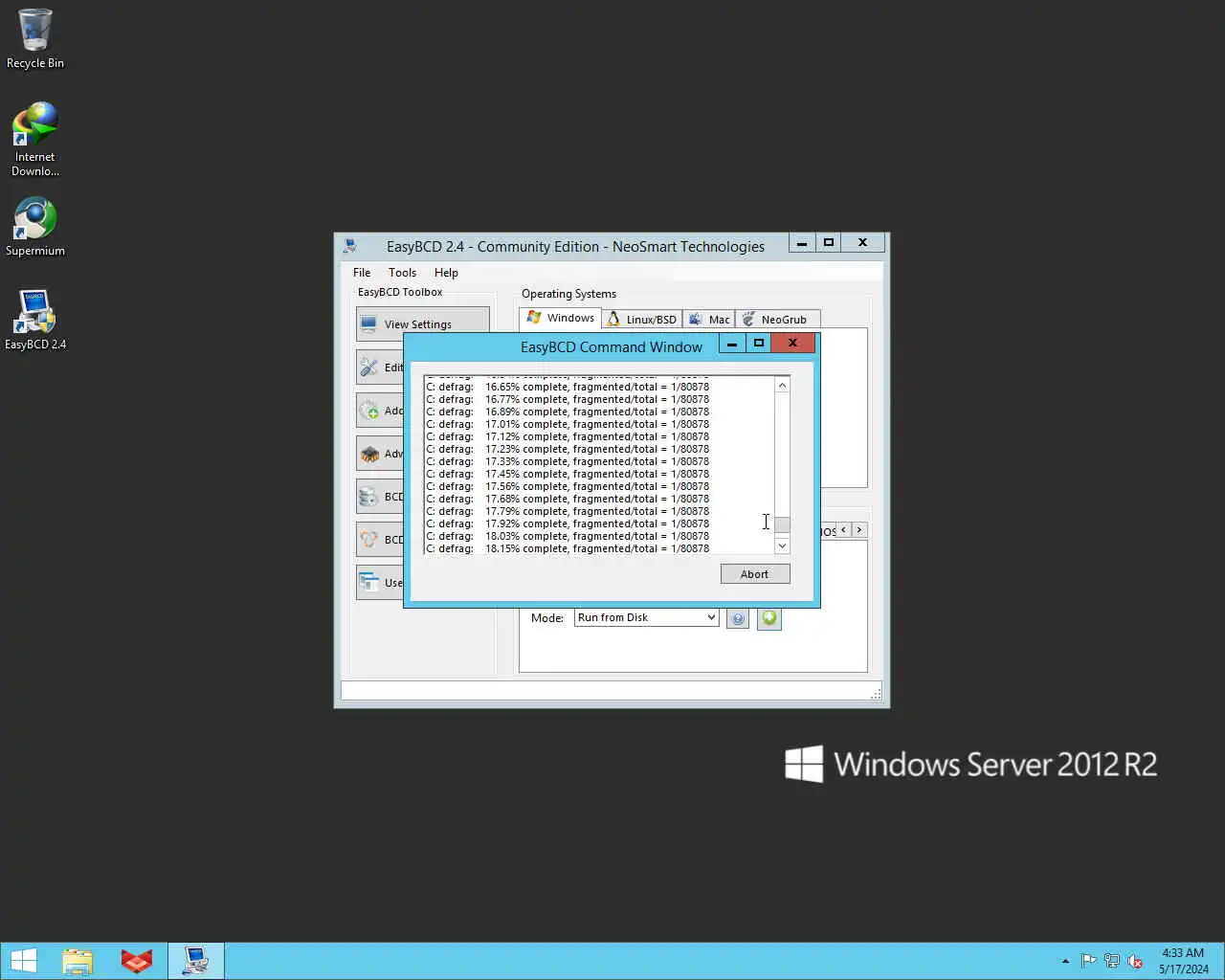Click the 17.56% complete output line

tap(568, 486)
